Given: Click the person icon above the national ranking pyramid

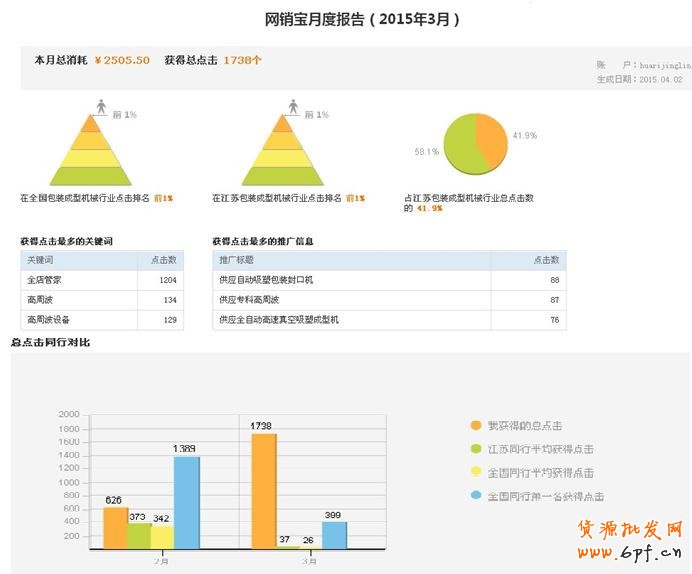Looking at the screenshot, I should pos(100,106).
